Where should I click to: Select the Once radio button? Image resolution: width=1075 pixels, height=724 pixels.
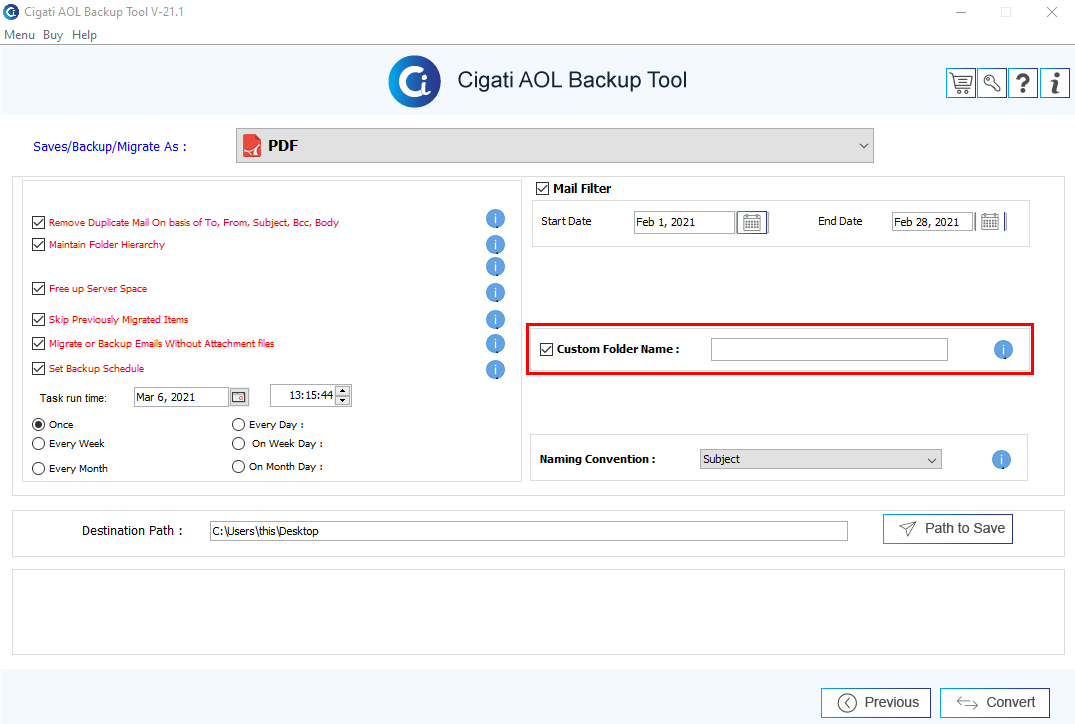(38, 424)
